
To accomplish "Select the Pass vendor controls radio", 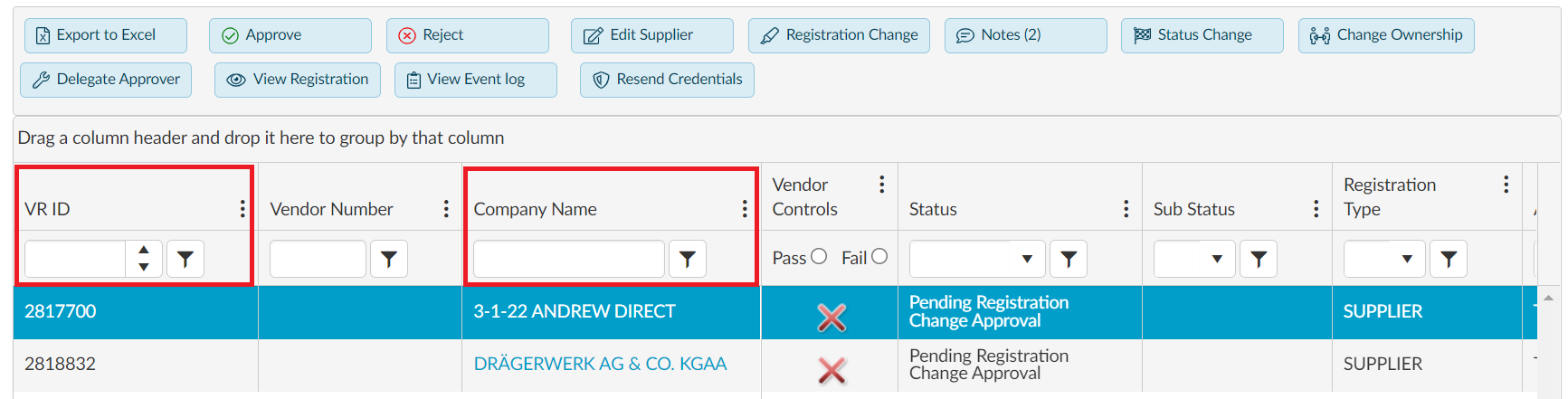I will [819, 257].
